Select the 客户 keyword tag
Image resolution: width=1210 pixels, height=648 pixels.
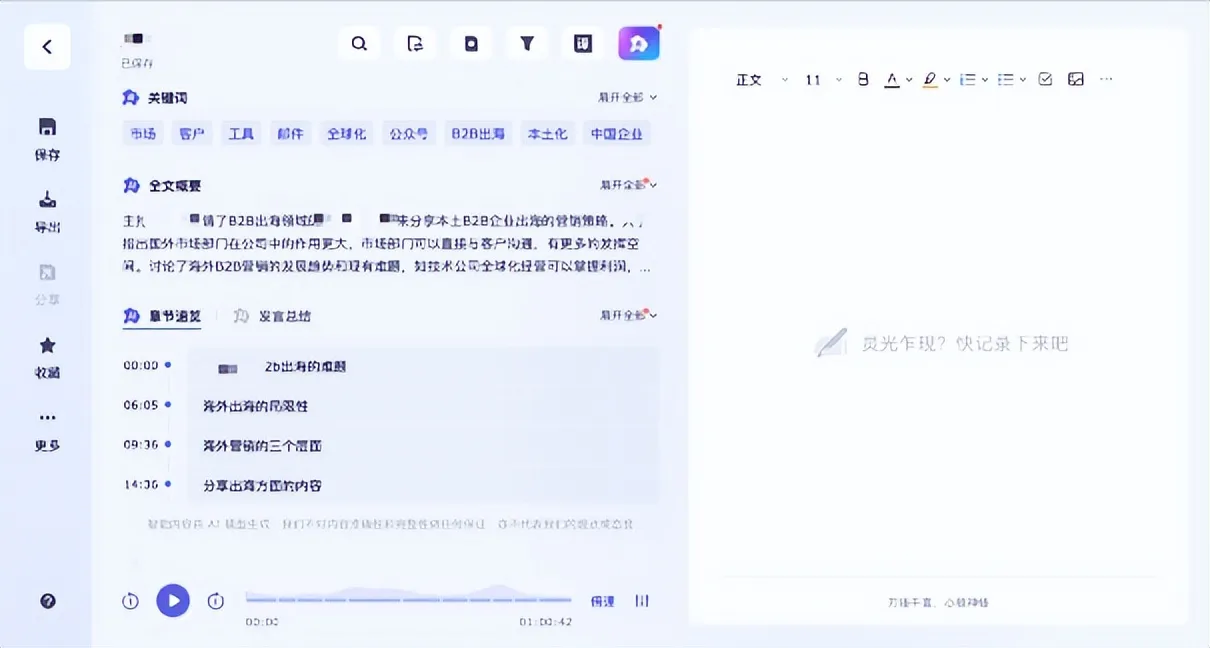[x=192, y=133]
